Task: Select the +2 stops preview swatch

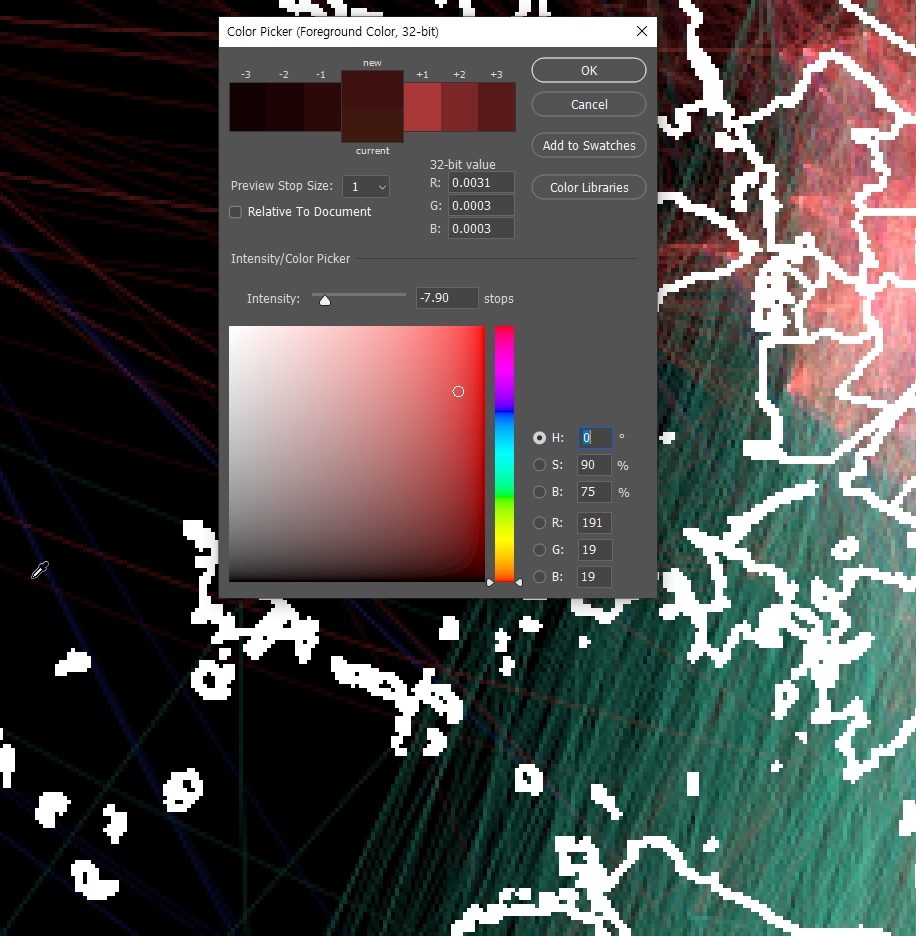Action: point(460,107)
